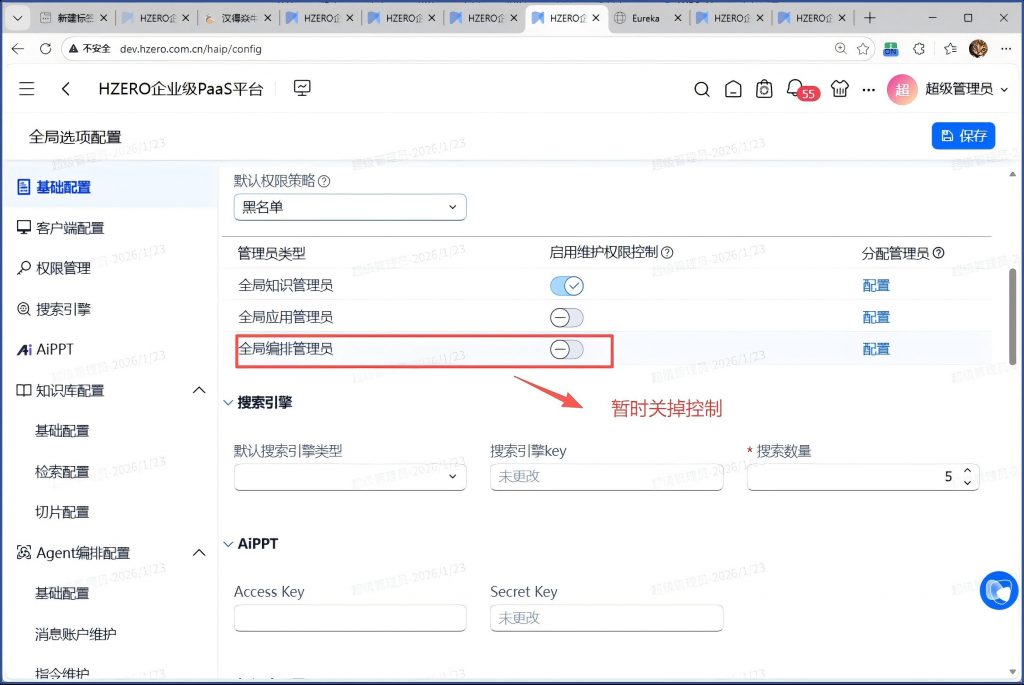This screenshot has height=685, width=1024.
Task: Collapse the 知识库配置 sidebar group
Action: point(198,390)
